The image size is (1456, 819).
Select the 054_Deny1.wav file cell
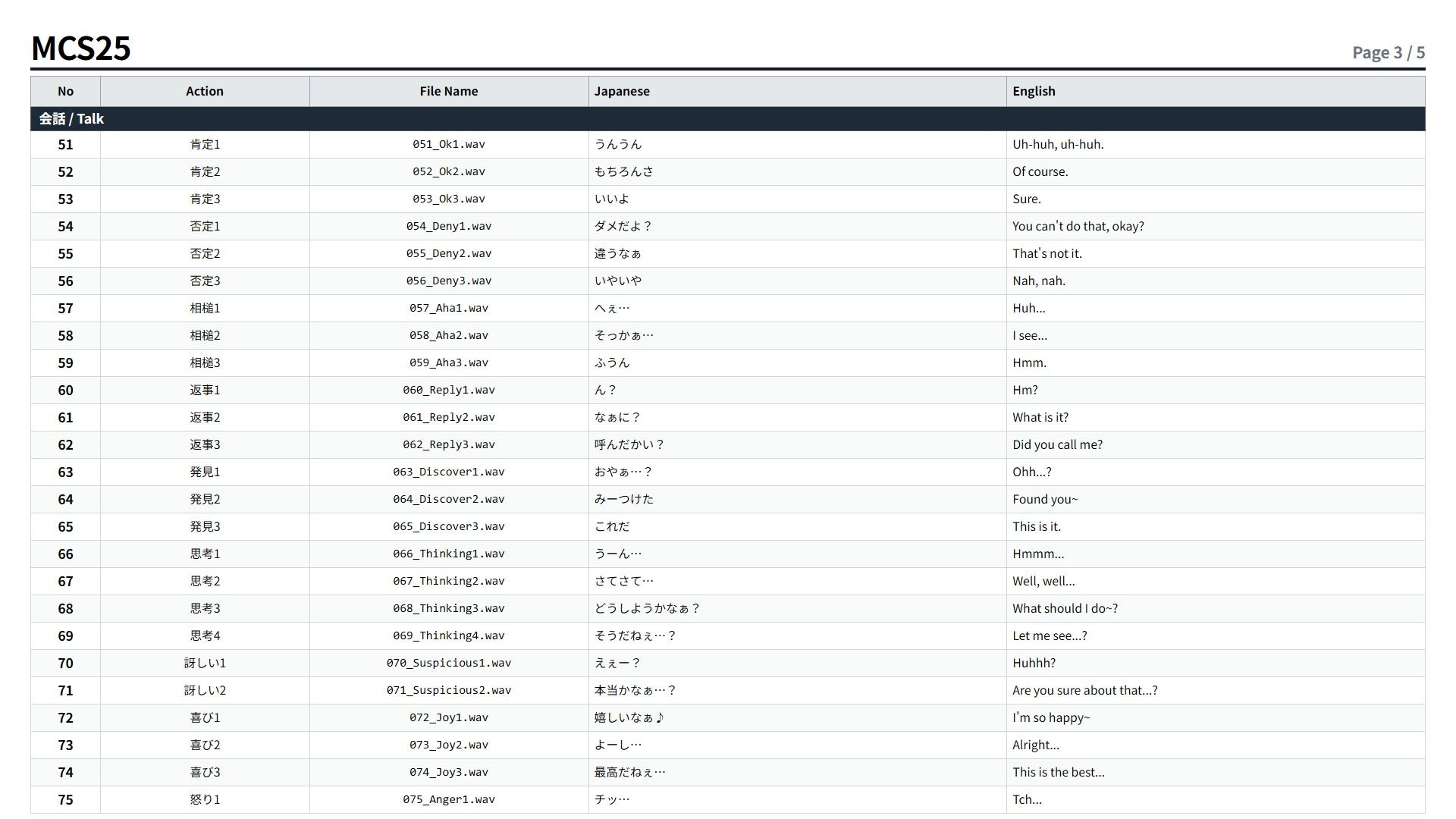coord(448,226)
